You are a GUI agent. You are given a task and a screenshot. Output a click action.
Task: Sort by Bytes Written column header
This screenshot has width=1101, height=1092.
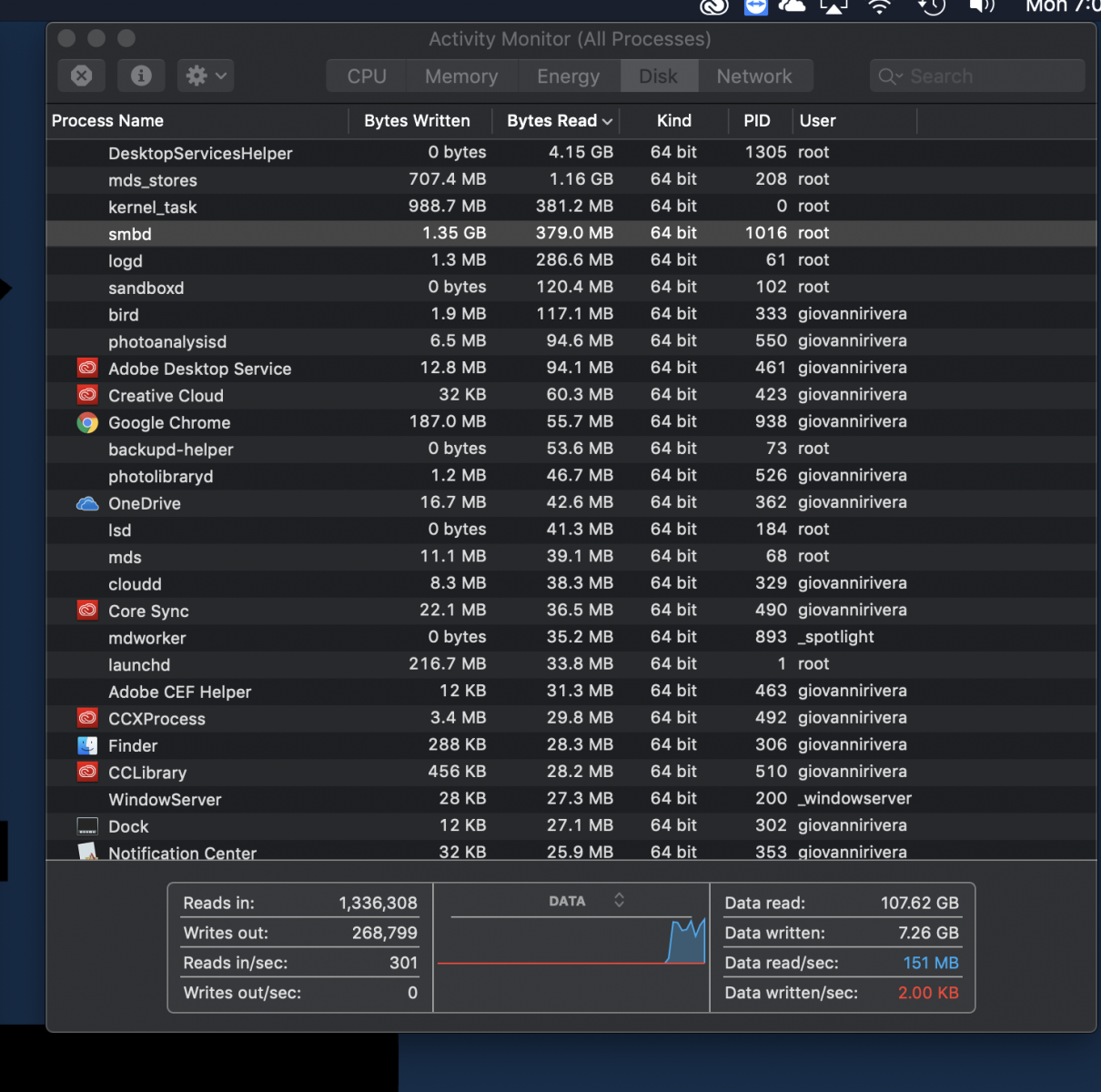click(417, 121)
